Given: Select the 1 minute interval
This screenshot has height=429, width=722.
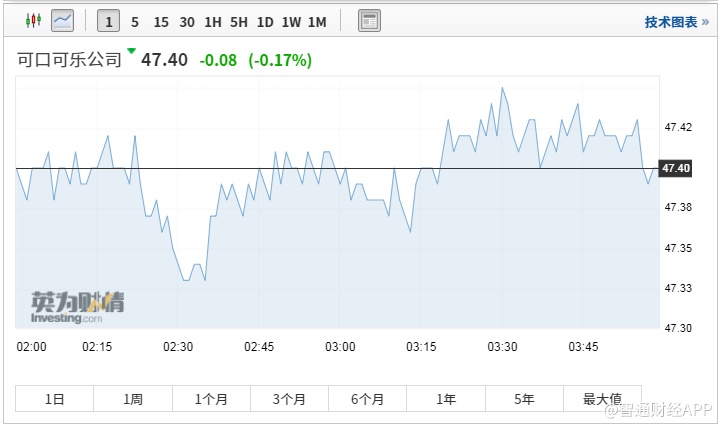Looking at the screenshot, I should [x=109, y=21].
